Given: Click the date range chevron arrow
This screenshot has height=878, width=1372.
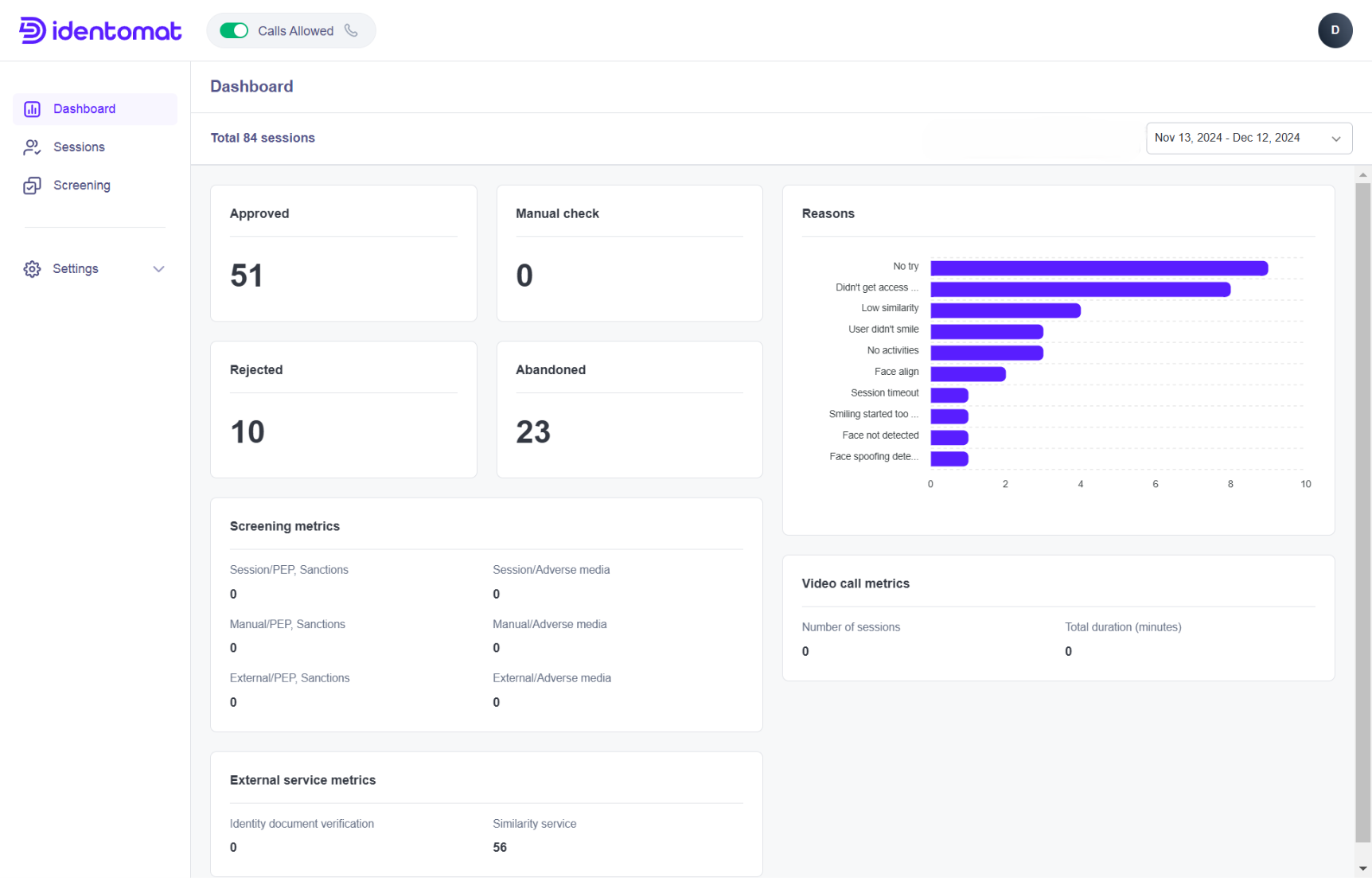Looking at the screenshot, I should (1336, 139).
